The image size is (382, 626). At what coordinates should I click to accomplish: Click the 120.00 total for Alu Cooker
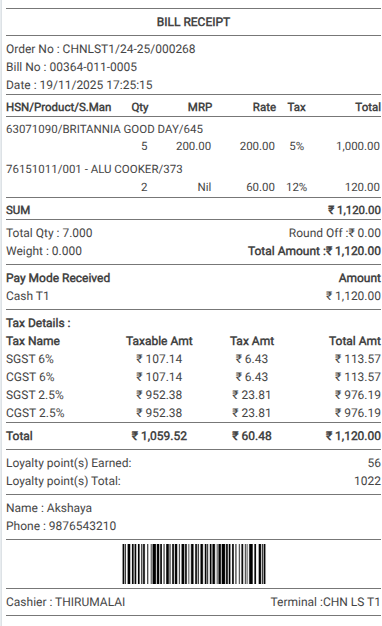click(362, 187)
